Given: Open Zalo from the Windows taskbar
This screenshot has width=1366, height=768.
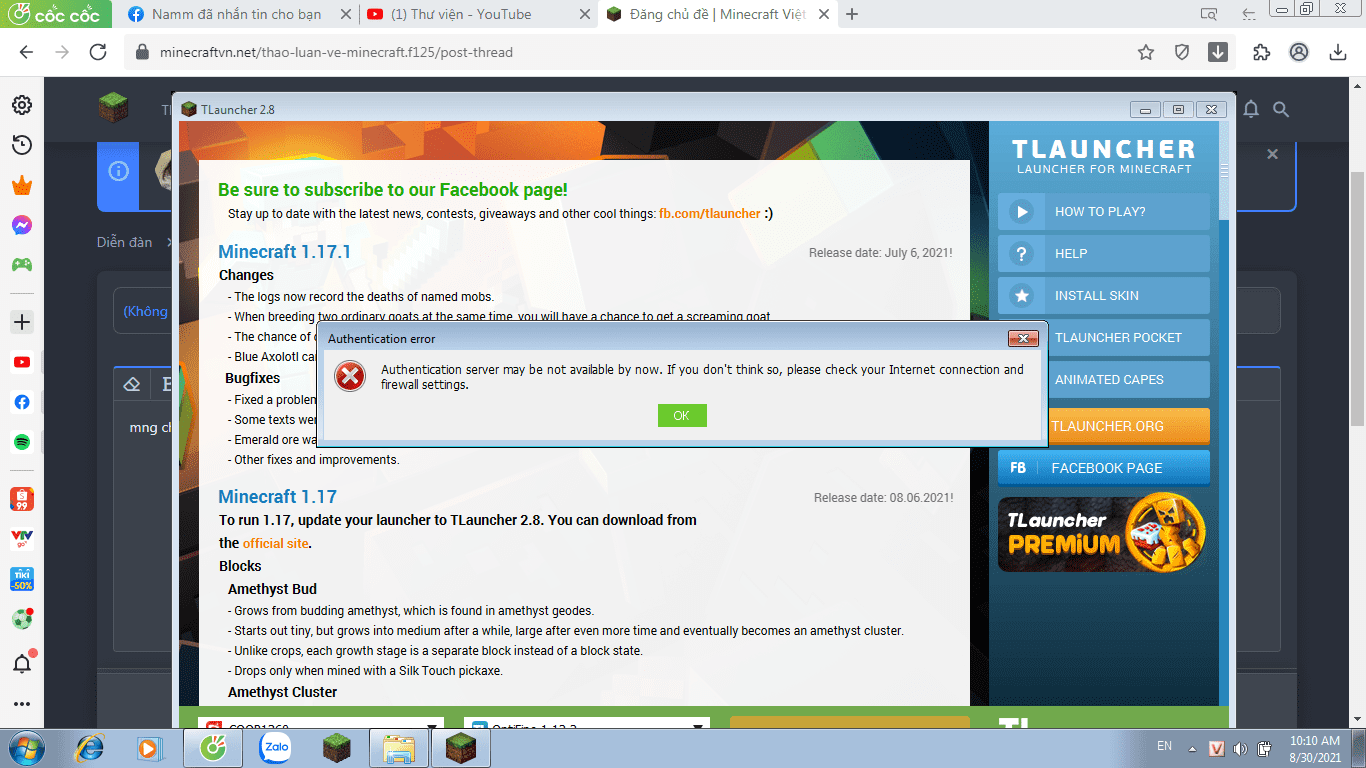Looking at the screenshot, I should point(275,747).
